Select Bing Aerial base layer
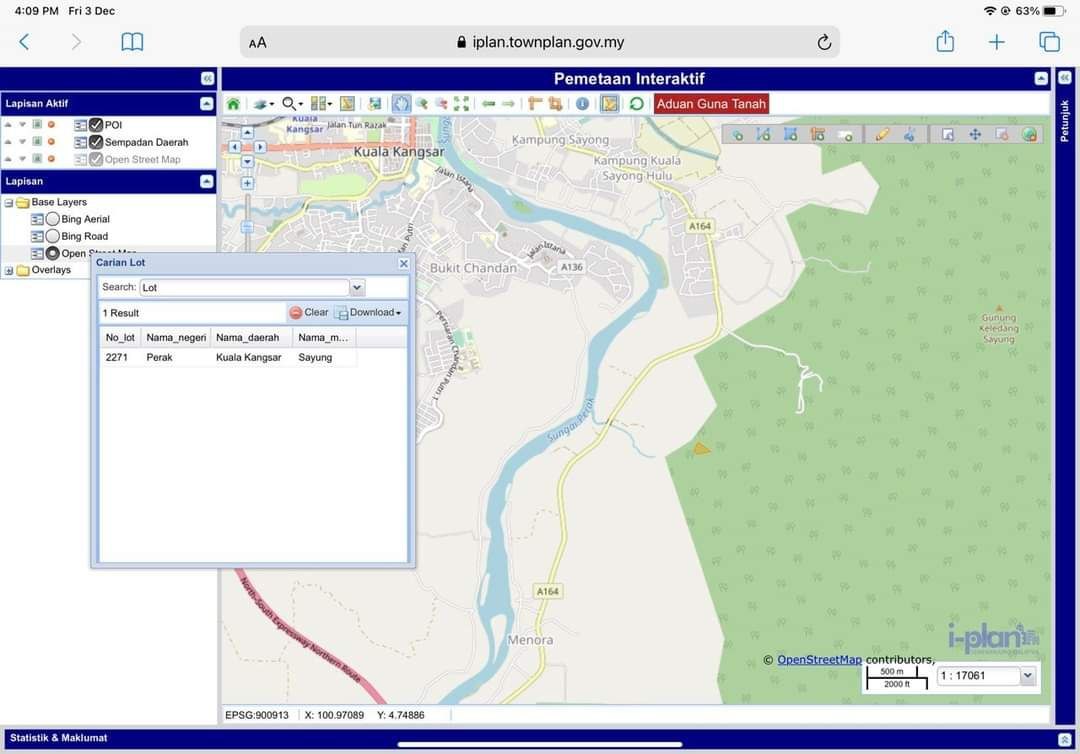The width and height of the screenshot is (1080, 754). pyautogui.click(x=53, y=219)
